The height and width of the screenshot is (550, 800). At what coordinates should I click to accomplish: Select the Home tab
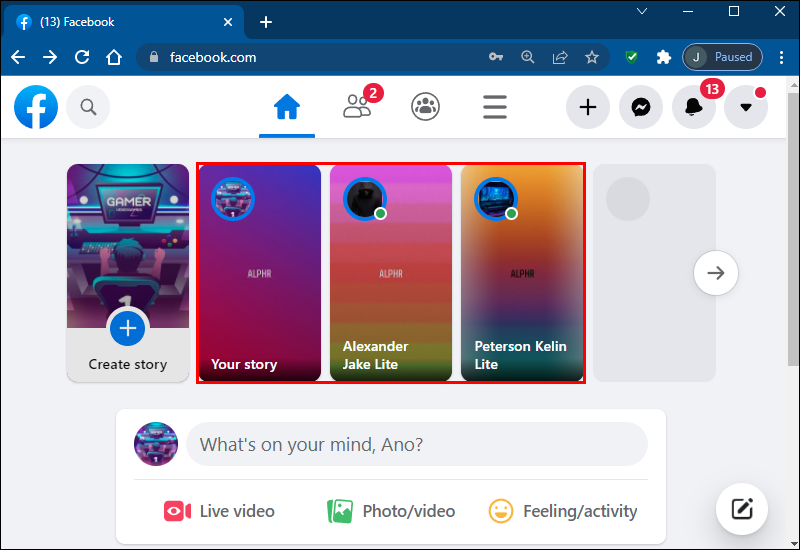(x=287, y=107)
